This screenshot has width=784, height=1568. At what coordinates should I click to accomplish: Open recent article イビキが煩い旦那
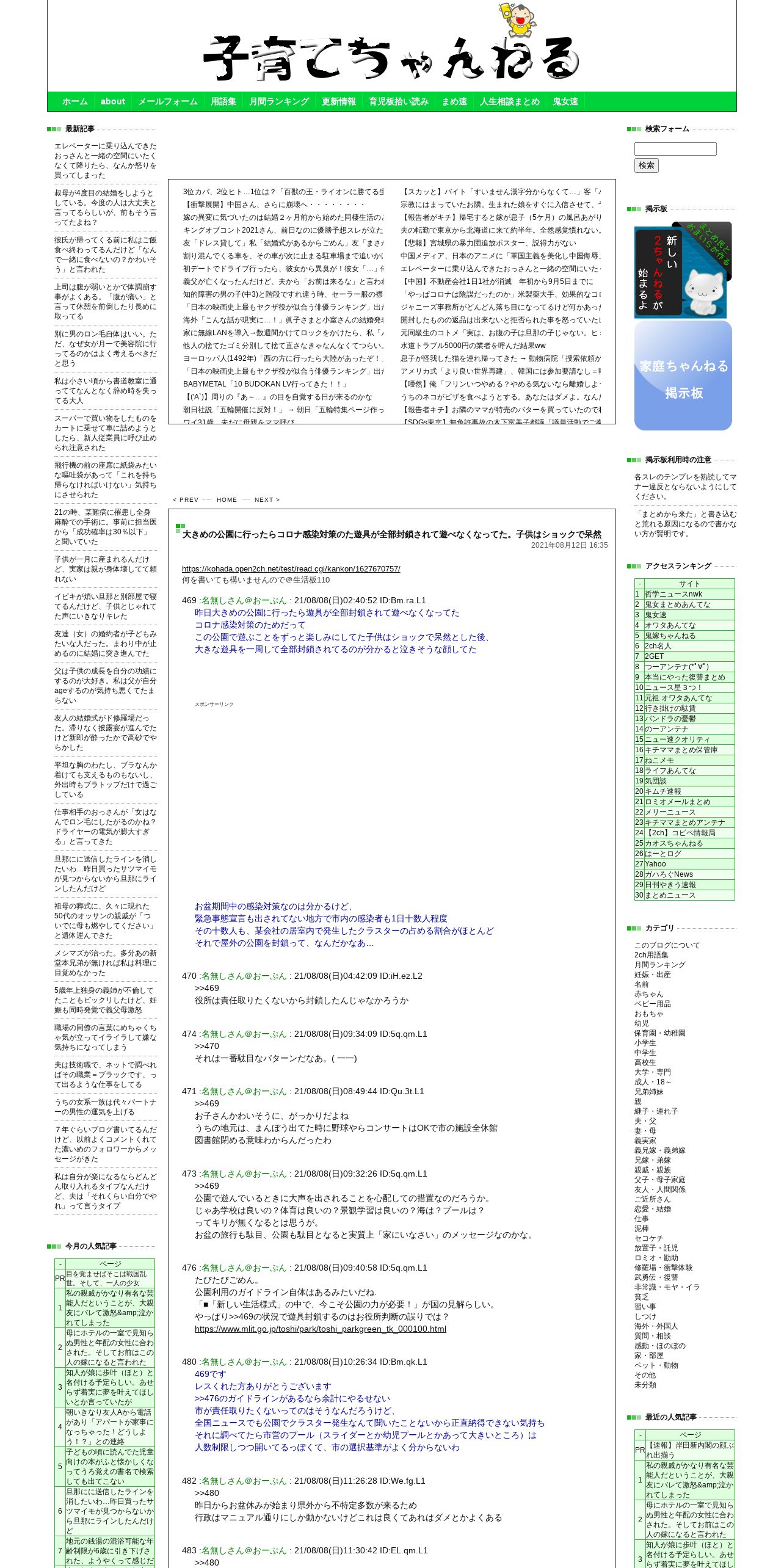(x=106, y=606)
